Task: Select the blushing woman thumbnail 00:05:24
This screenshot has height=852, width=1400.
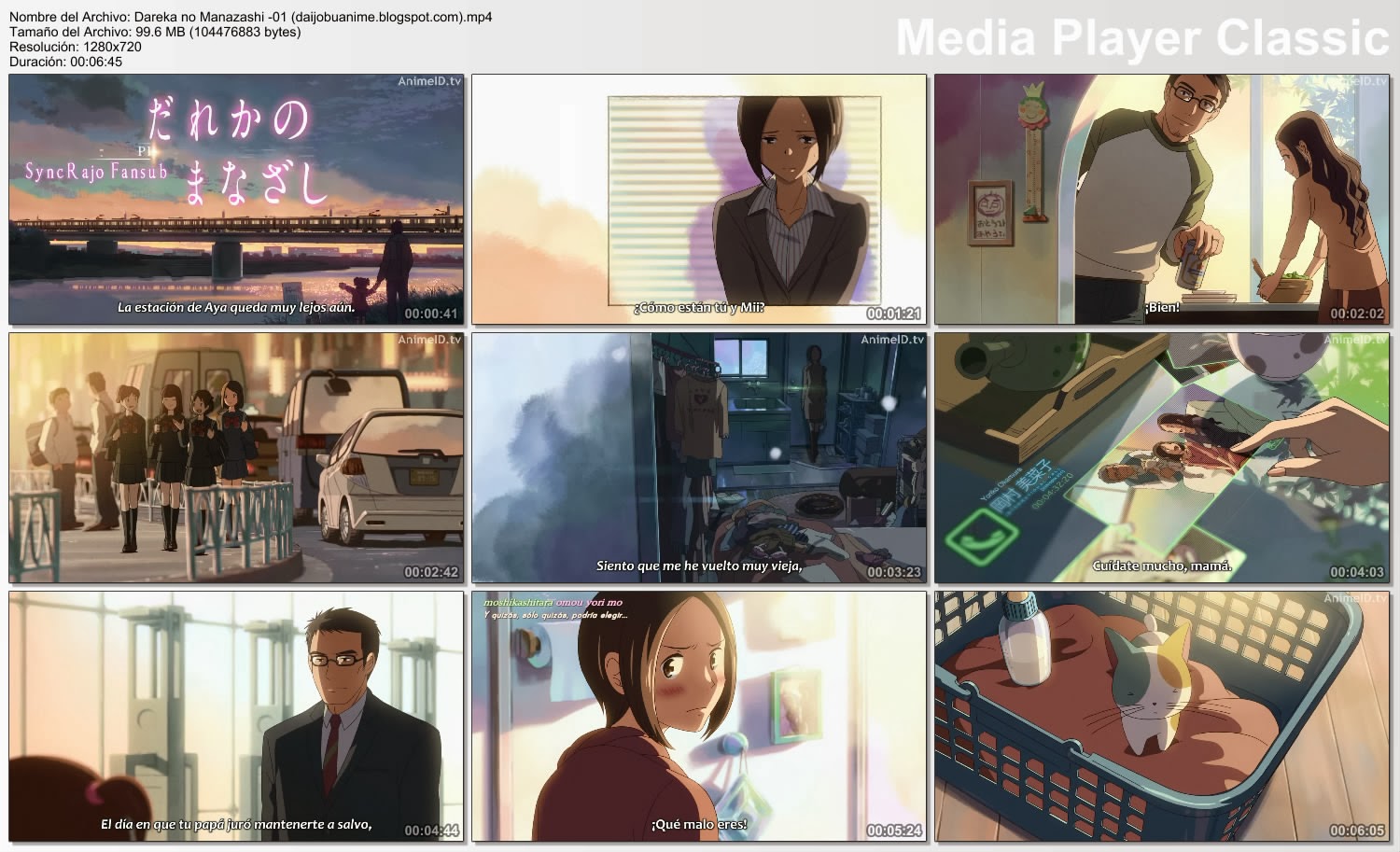Action: tap(699, 717)
